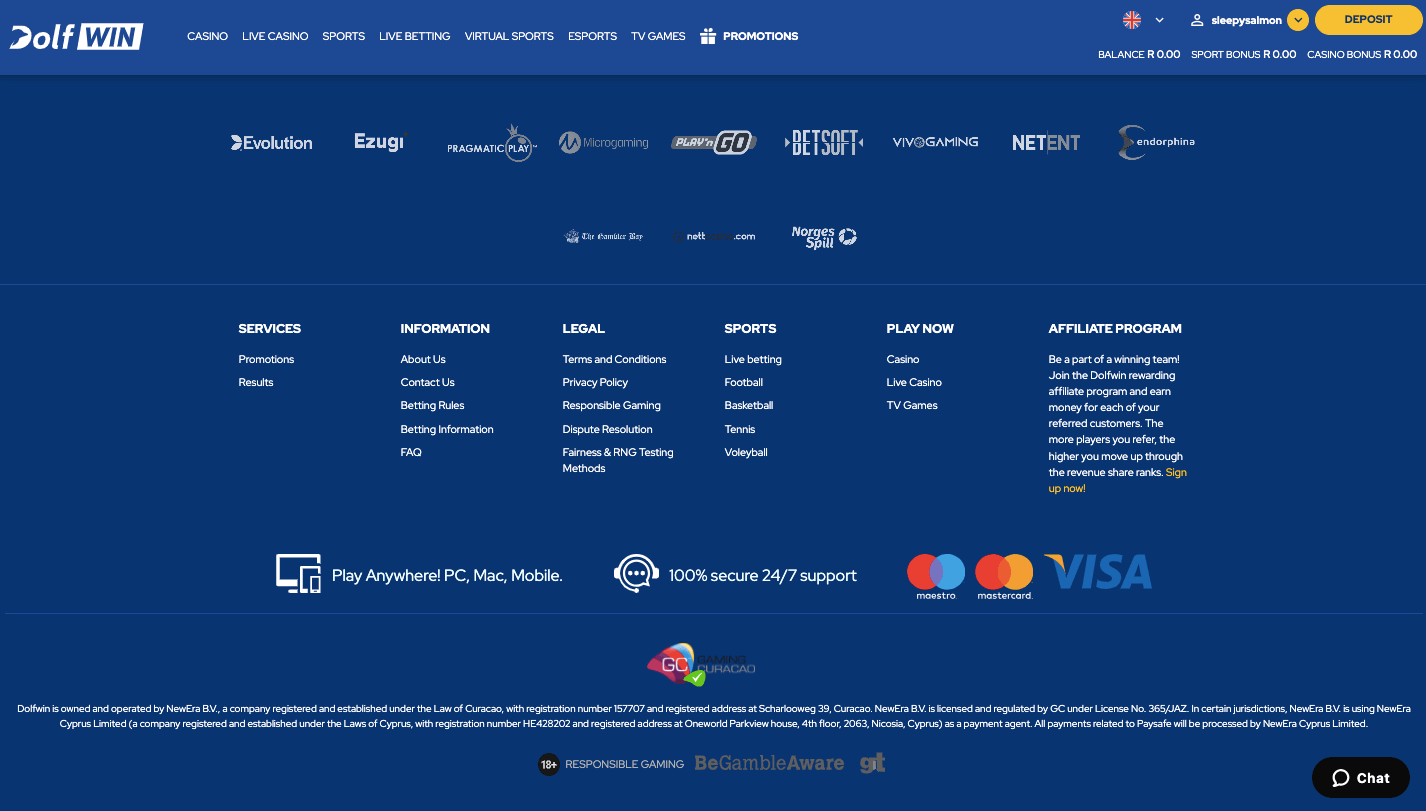This screenshot has width=1426, height=811.
Task: Open the Privacy Policy link
Action: point(595,382)
